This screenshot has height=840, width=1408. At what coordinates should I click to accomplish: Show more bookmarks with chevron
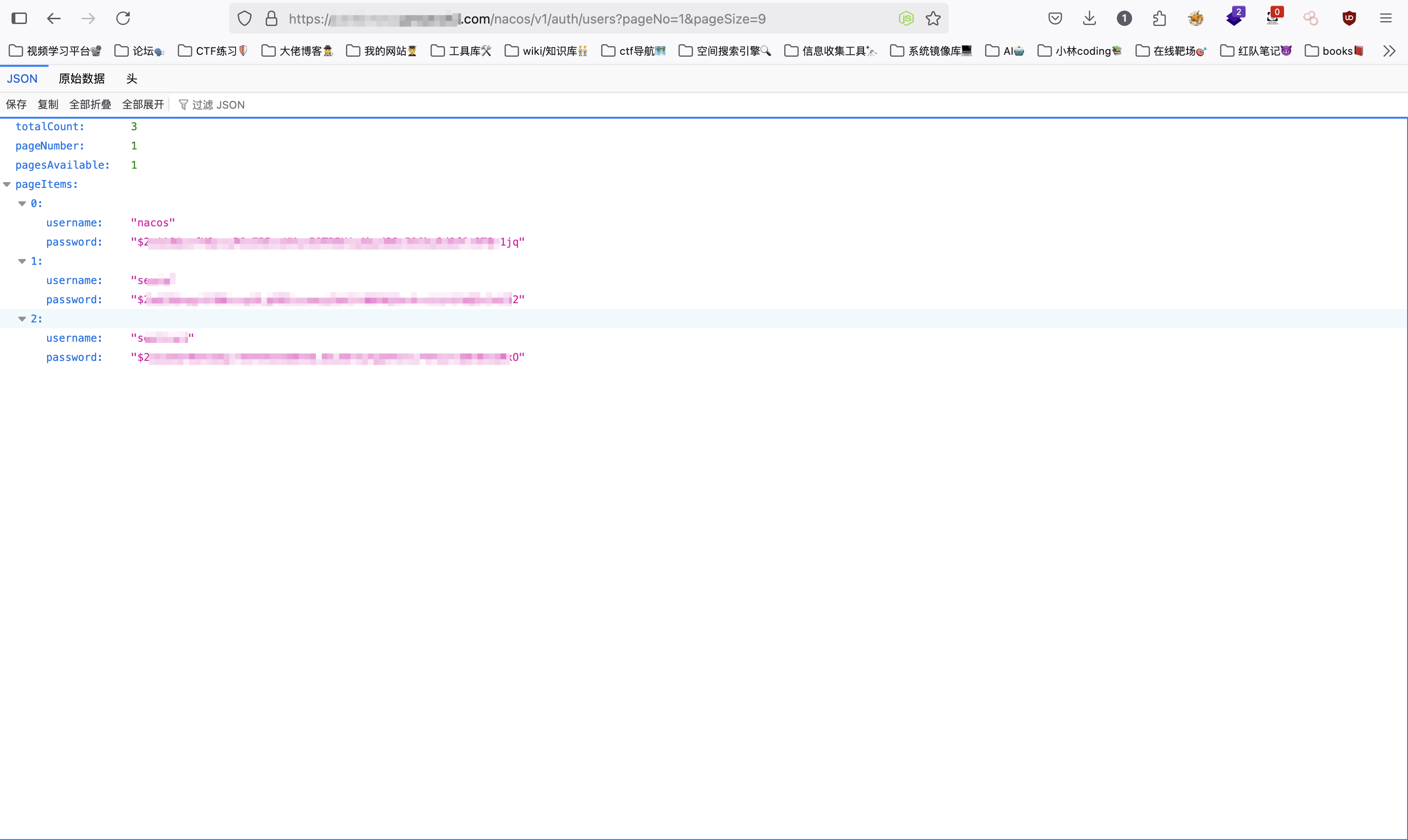click(1389, 51)
